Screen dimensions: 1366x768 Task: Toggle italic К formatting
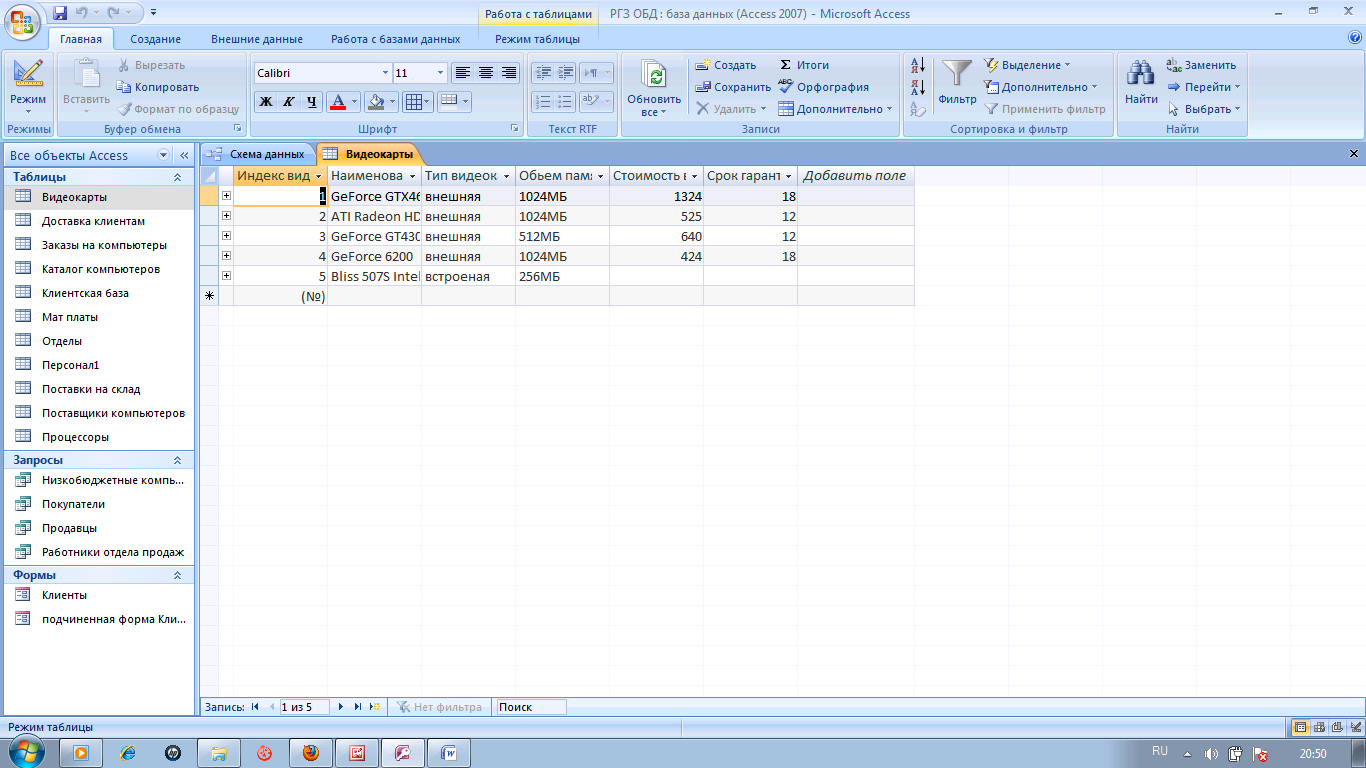[x=288, y=101]
